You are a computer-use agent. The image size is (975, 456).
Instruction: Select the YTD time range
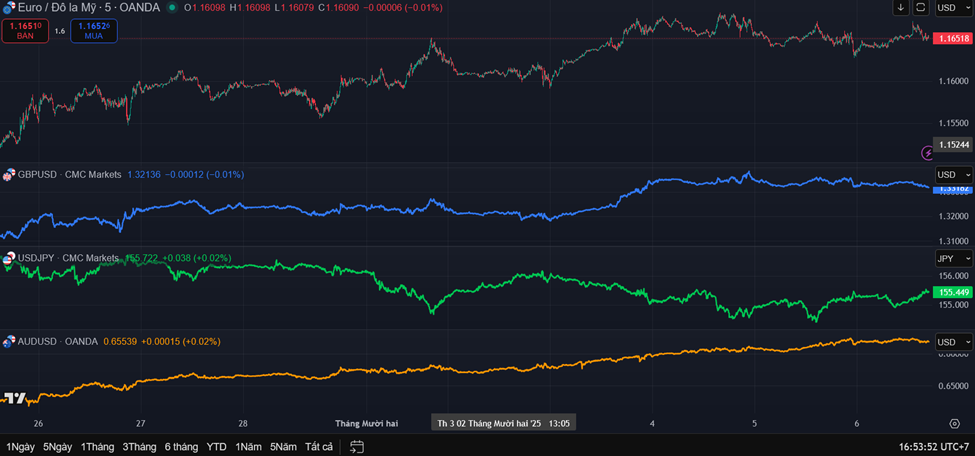pos(216,446)
